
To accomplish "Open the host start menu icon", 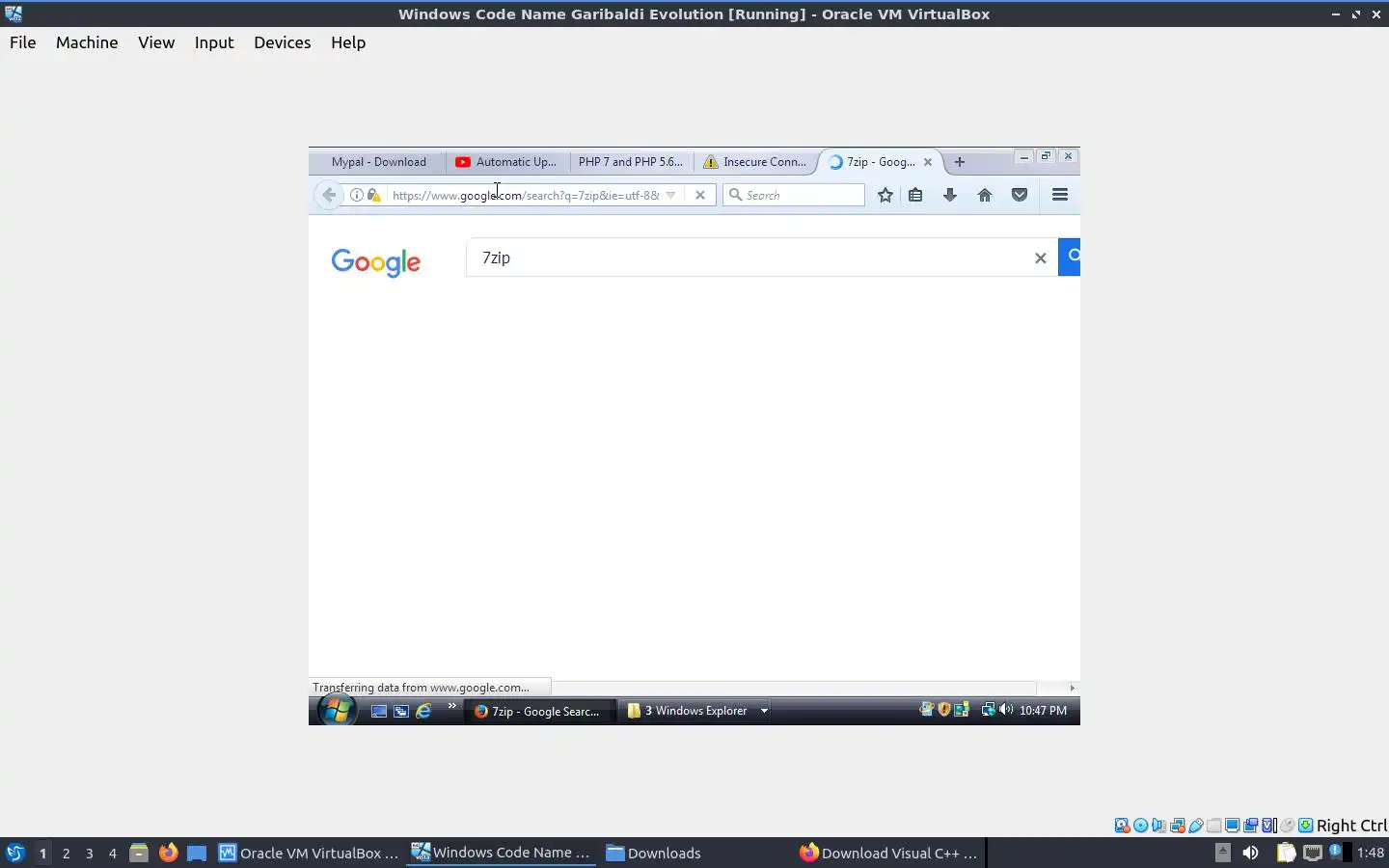I will click(x=14, y=853).
